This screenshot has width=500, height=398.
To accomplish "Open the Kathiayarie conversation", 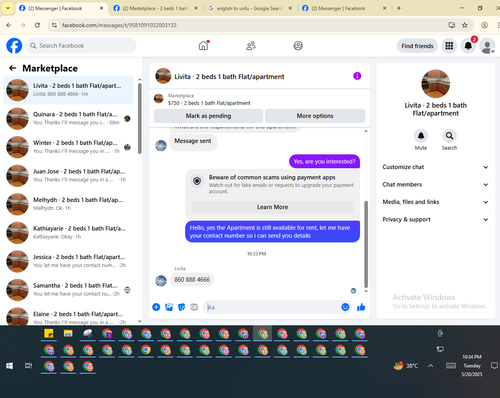I will pyautogui.click(x=68, y=233).
